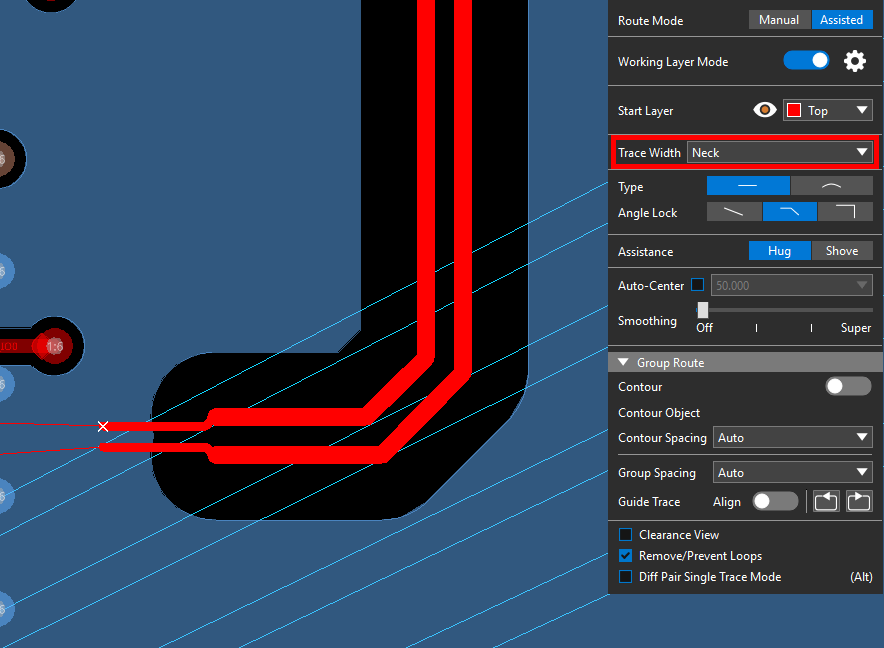
Task: Click the Smoothing slider handle
Action: (x=703, y=310)
